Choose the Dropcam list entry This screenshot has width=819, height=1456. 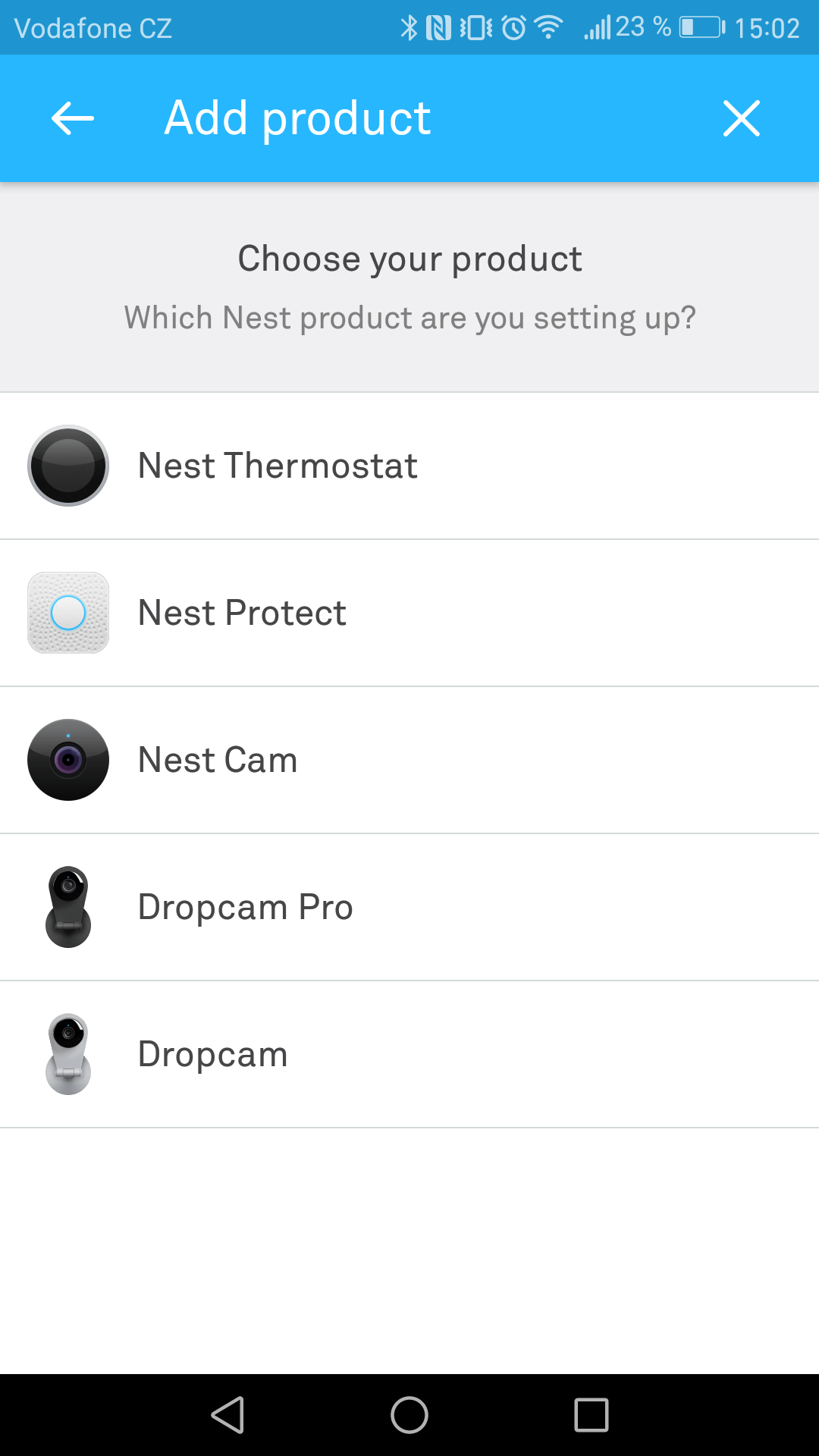[409, 1054]
